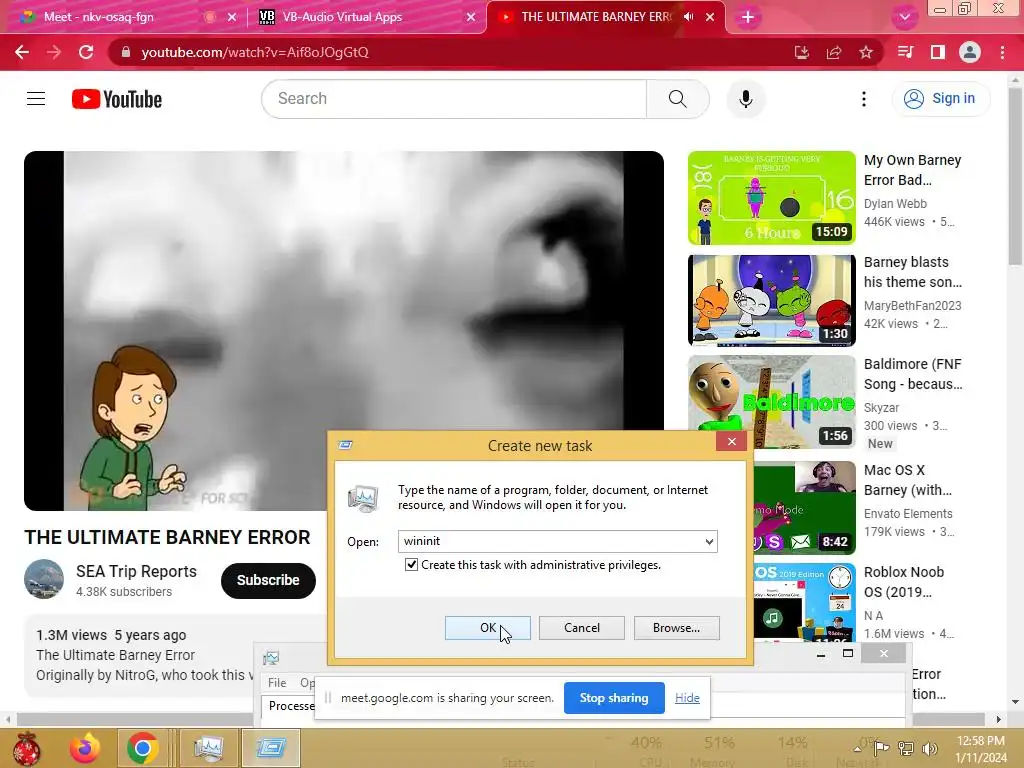Open the YouTube hamburger guide menu

tap(36, 99)
